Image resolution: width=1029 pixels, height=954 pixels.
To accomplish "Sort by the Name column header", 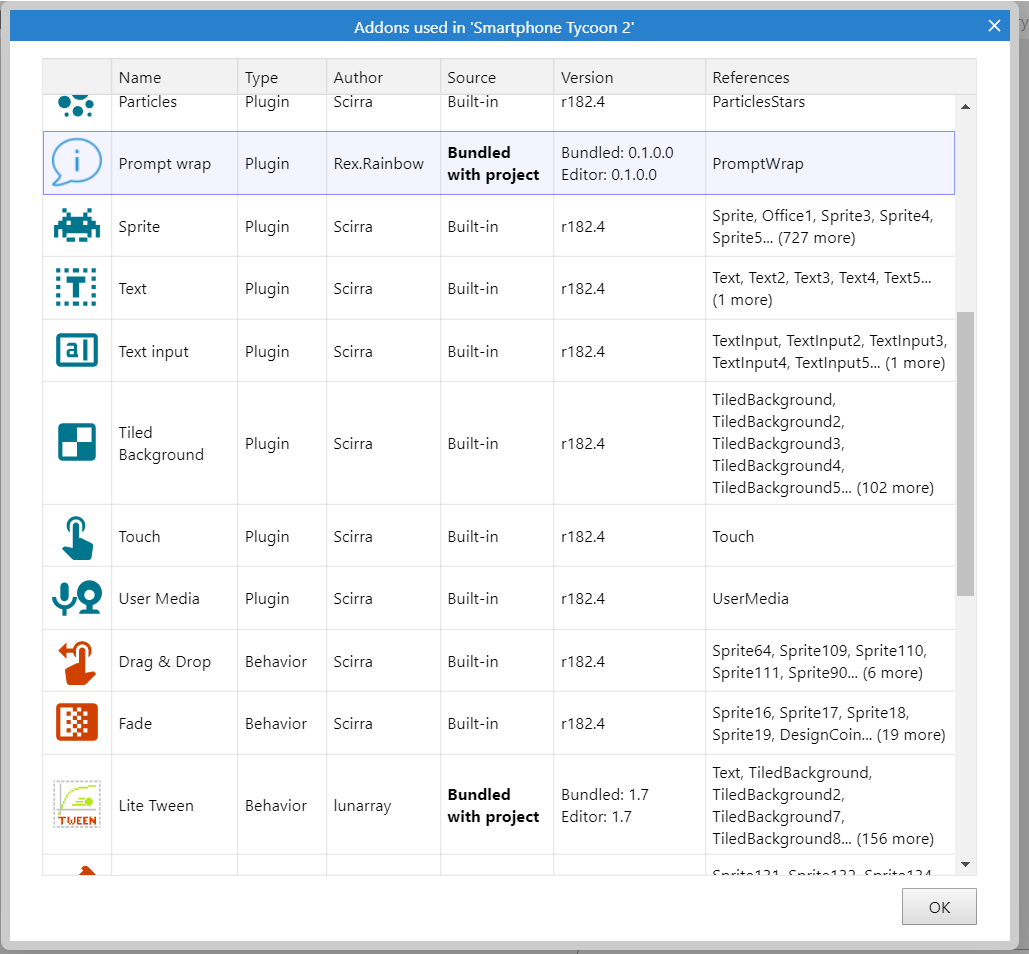I will point(174,77).
